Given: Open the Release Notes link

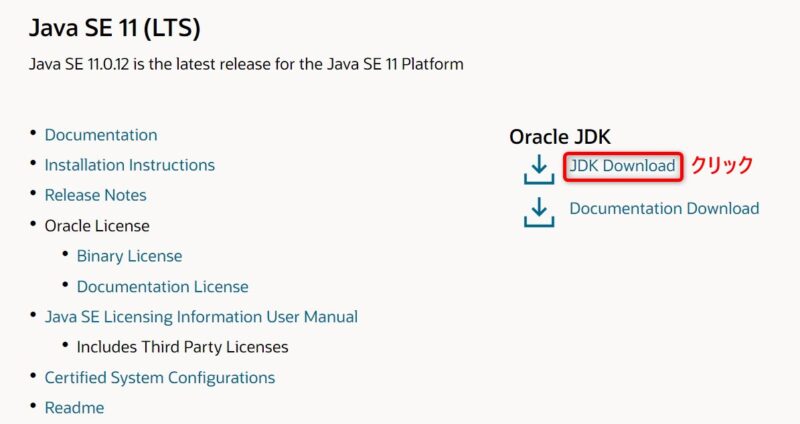Looking at the screenshot, I should click(95, 195).
